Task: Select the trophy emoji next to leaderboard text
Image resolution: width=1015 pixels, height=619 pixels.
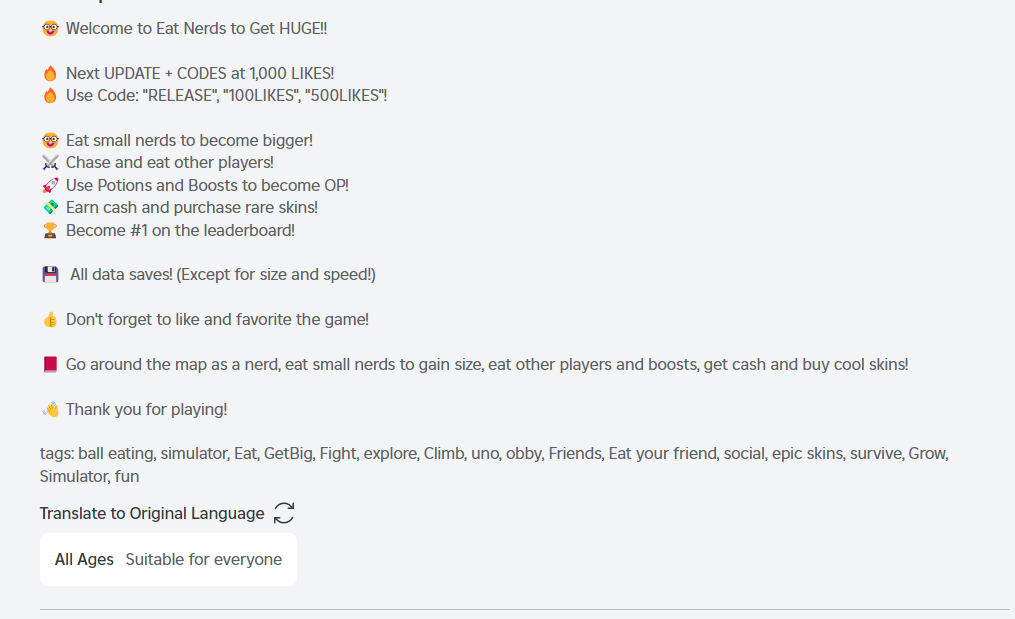Action: coord(49,229)
